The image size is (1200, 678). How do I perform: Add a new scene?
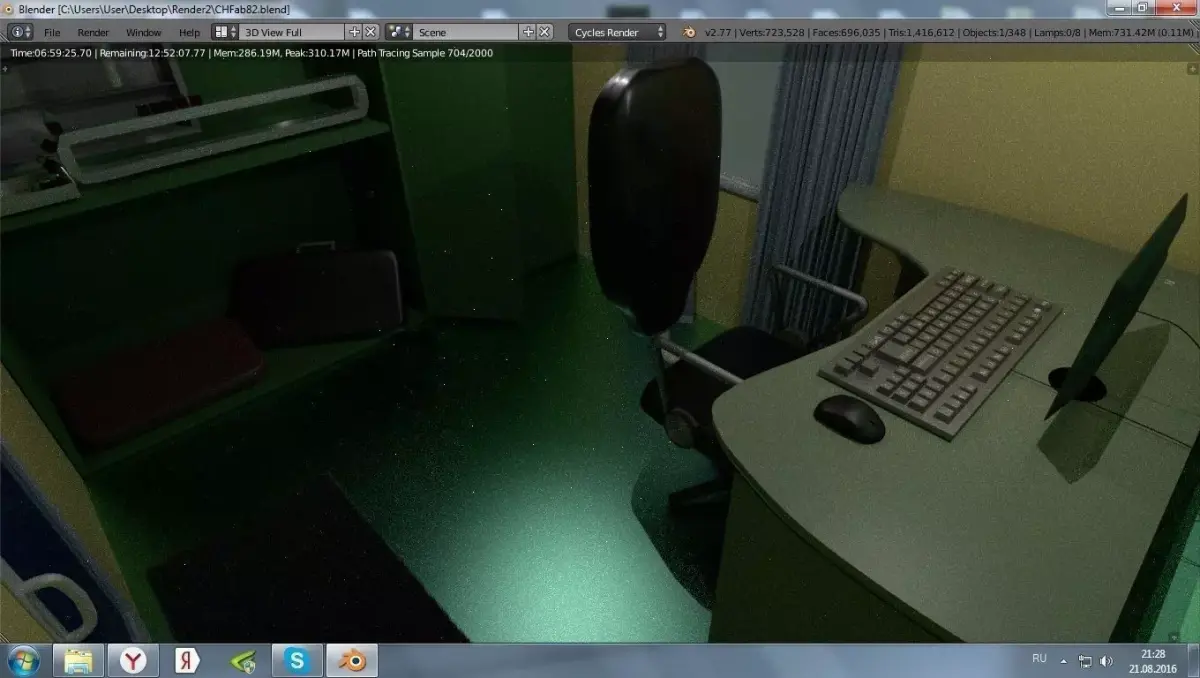pos(529,32)
